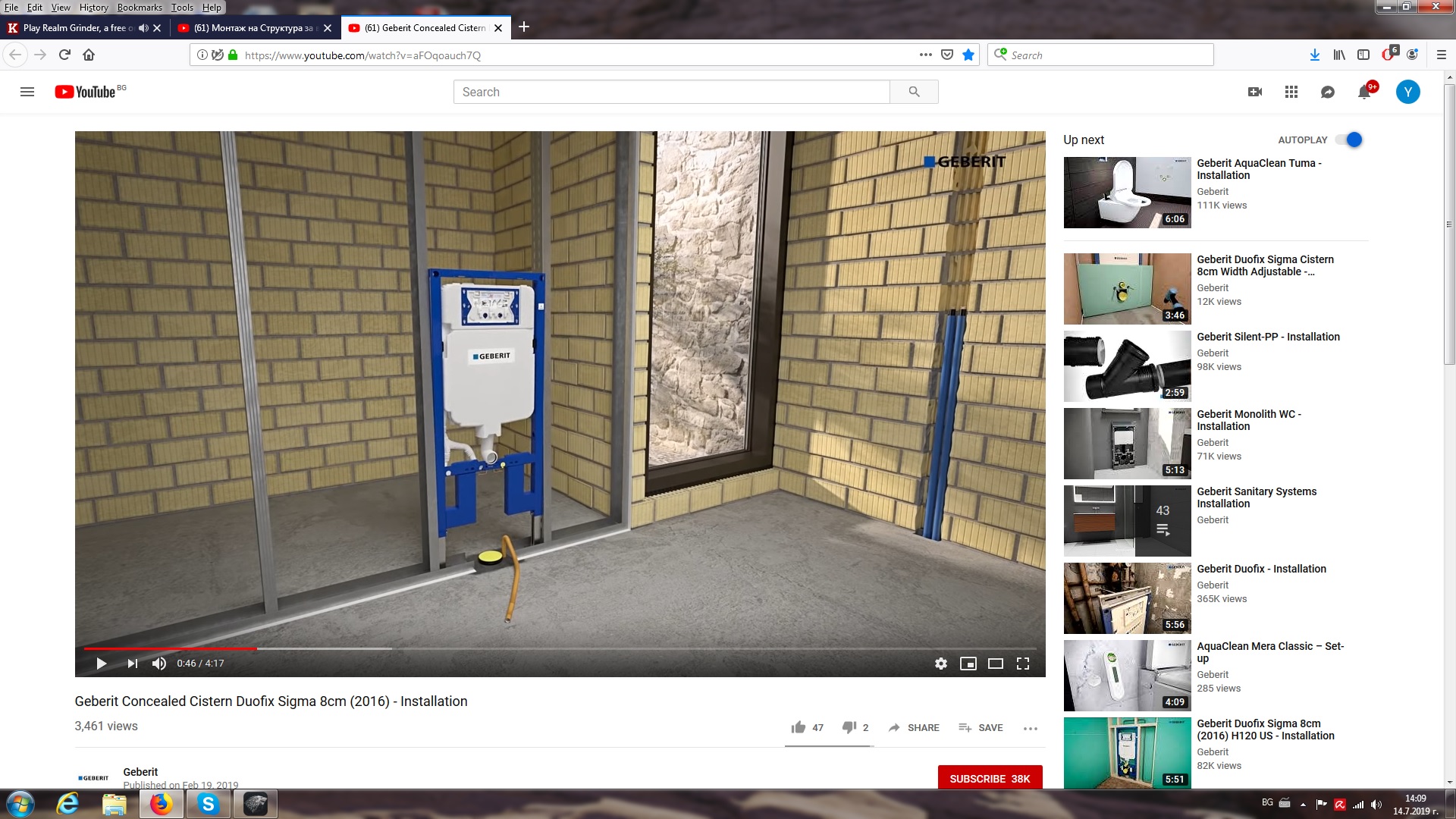Enter fullscreen video mode
1456x819 pixels.
click(1022, 664)
